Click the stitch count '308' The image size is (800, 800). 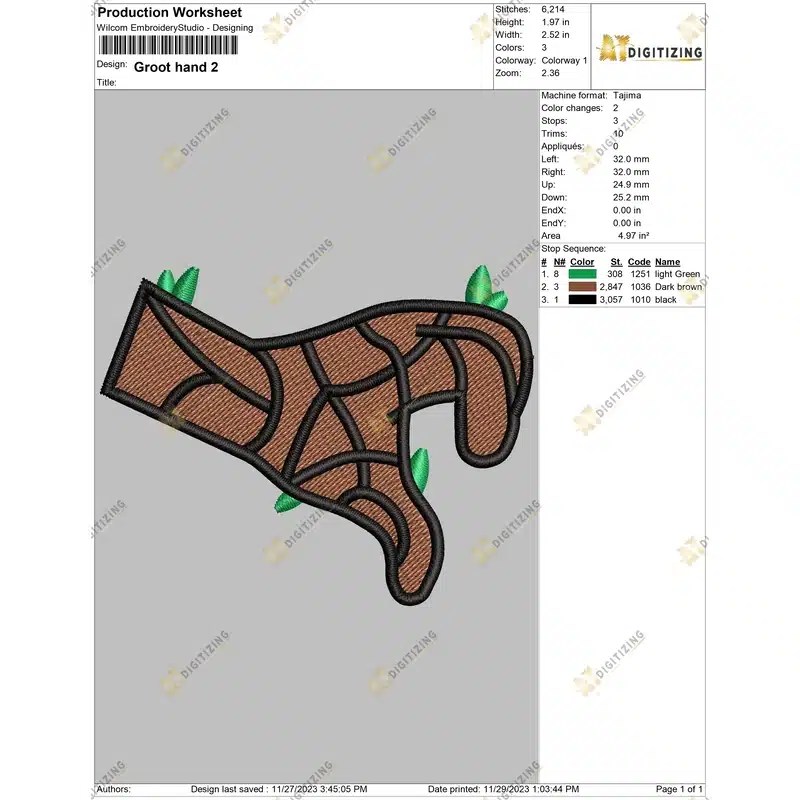click(615, 274)
